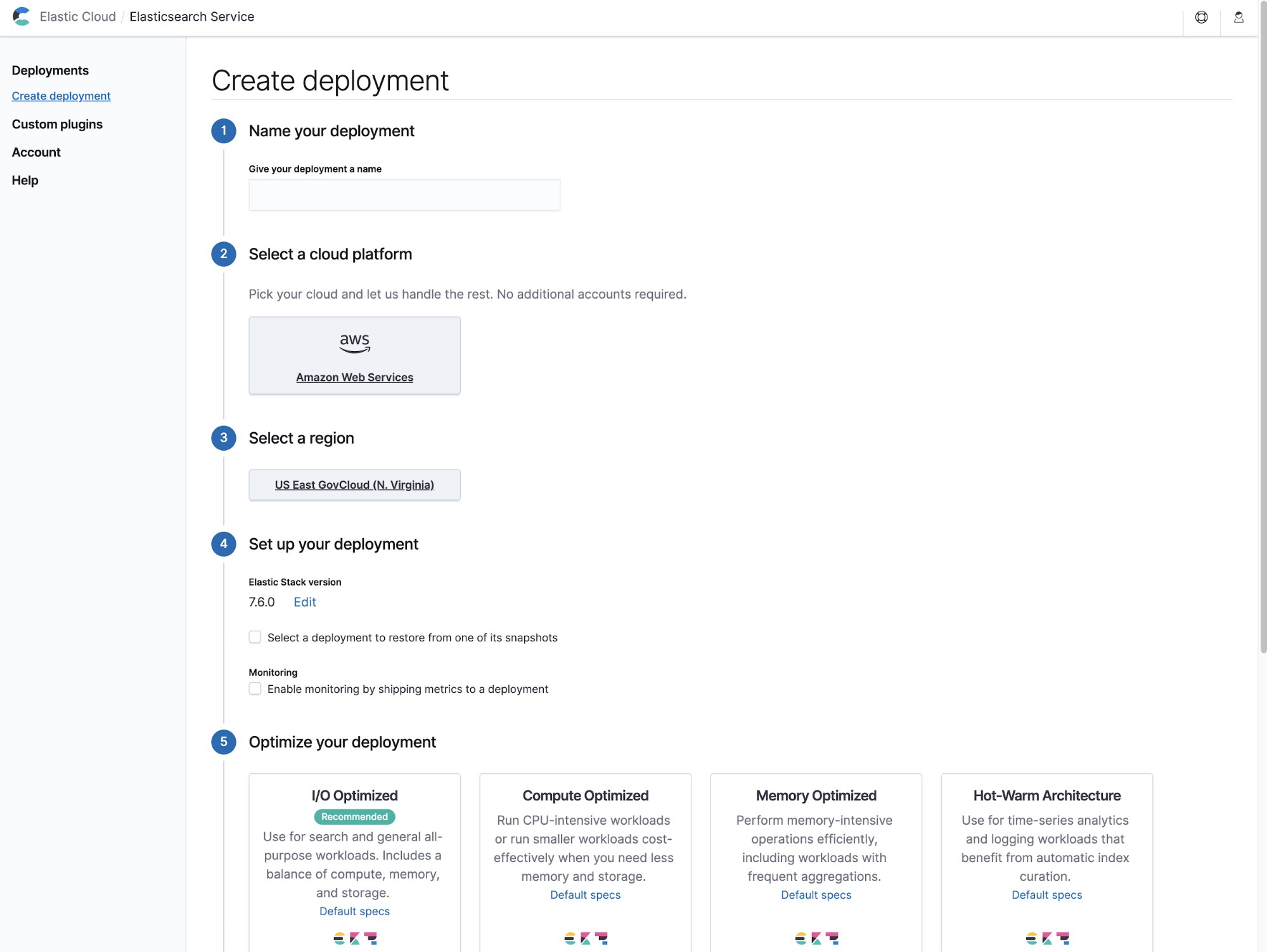This screenshot has height=952, width=1267.
Task: Click the Help navigation item
Action: pos(25,180)
